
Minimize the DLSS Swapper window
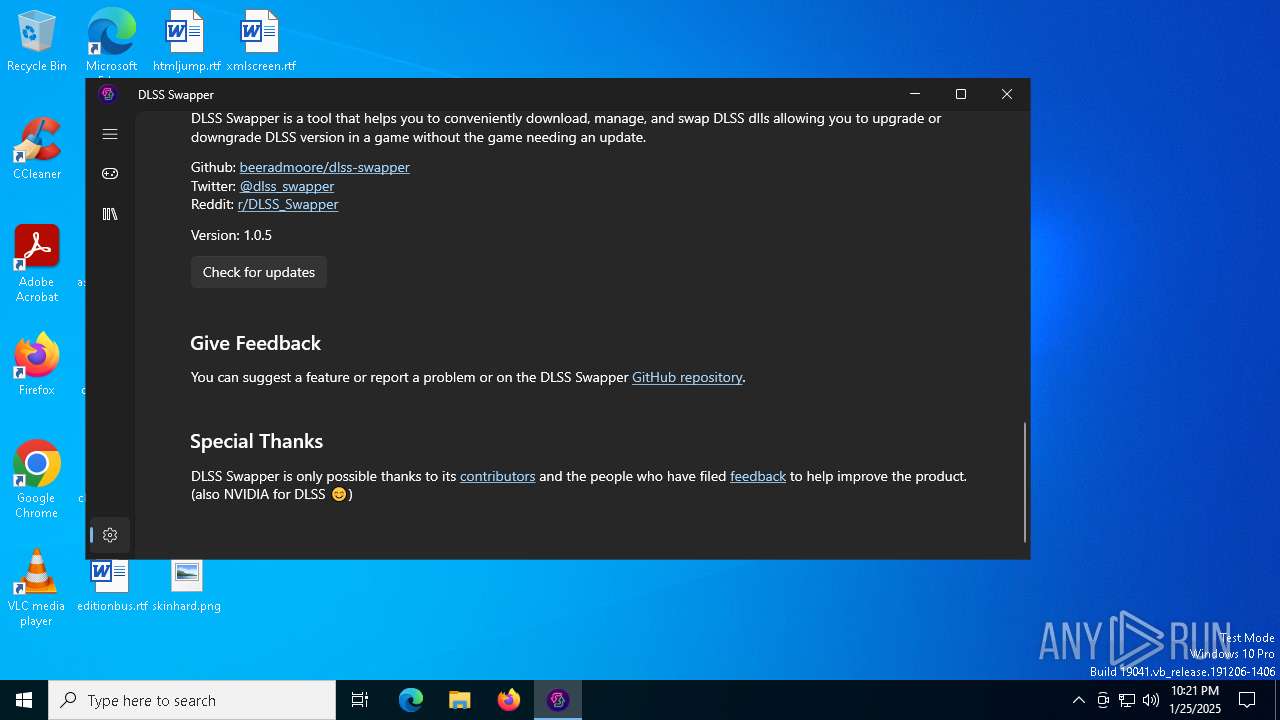[914, 94]
